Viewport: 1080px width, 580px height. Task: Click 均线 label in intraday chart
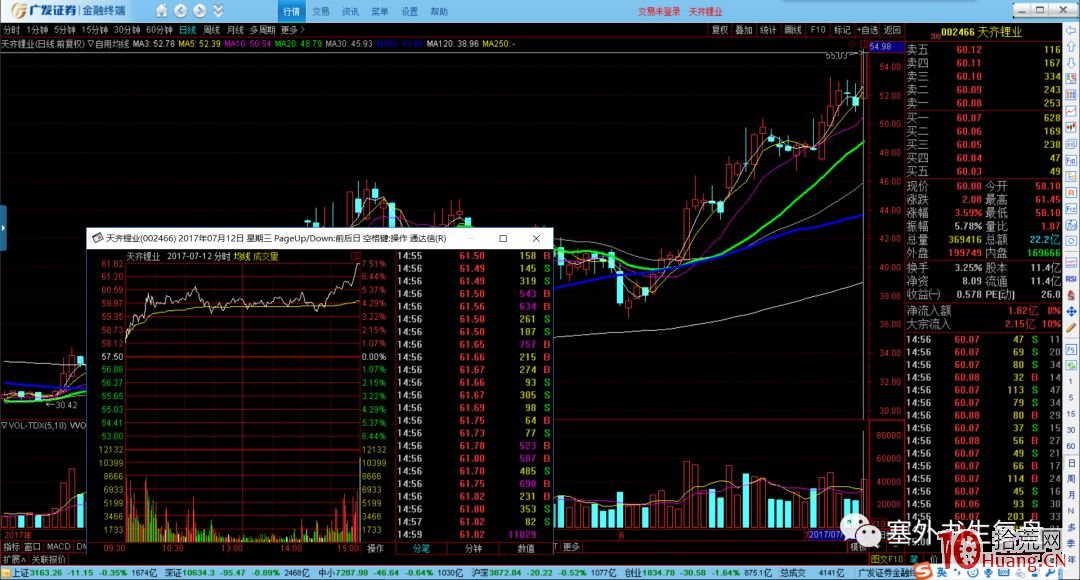[241, 256]
